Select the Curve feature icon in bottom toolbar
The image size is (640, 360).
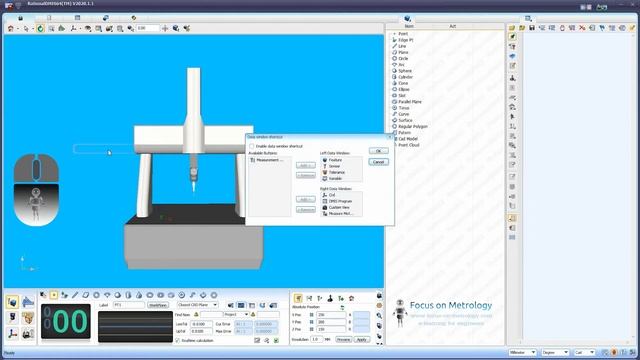192,295
